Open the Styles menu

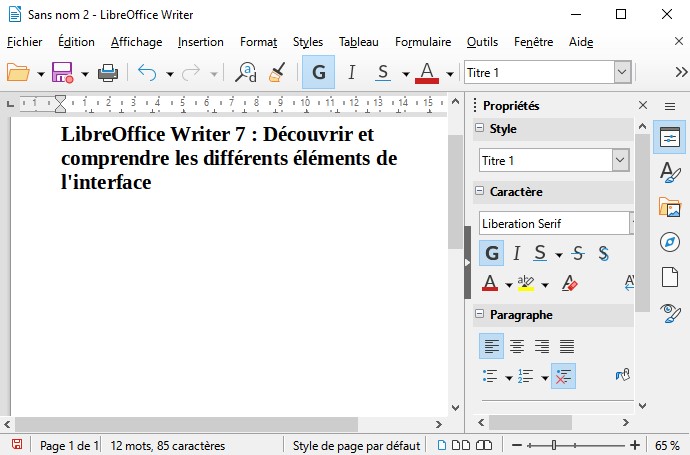[x=308, y=42]
